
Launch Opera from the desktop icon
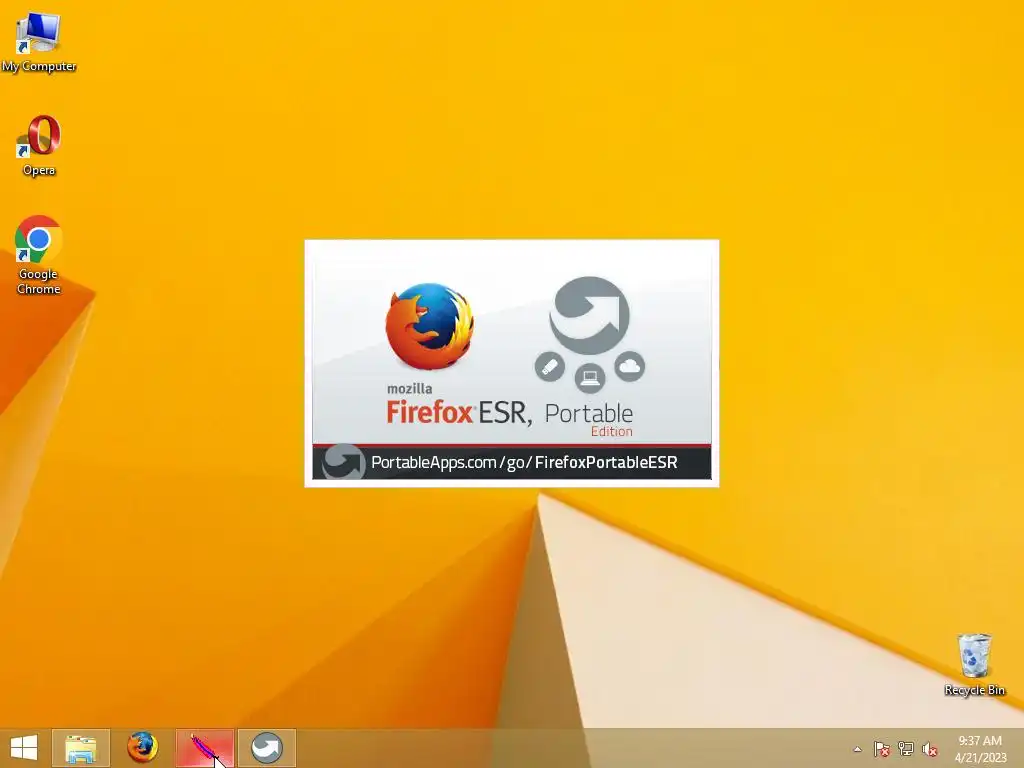tap(39, 145)
